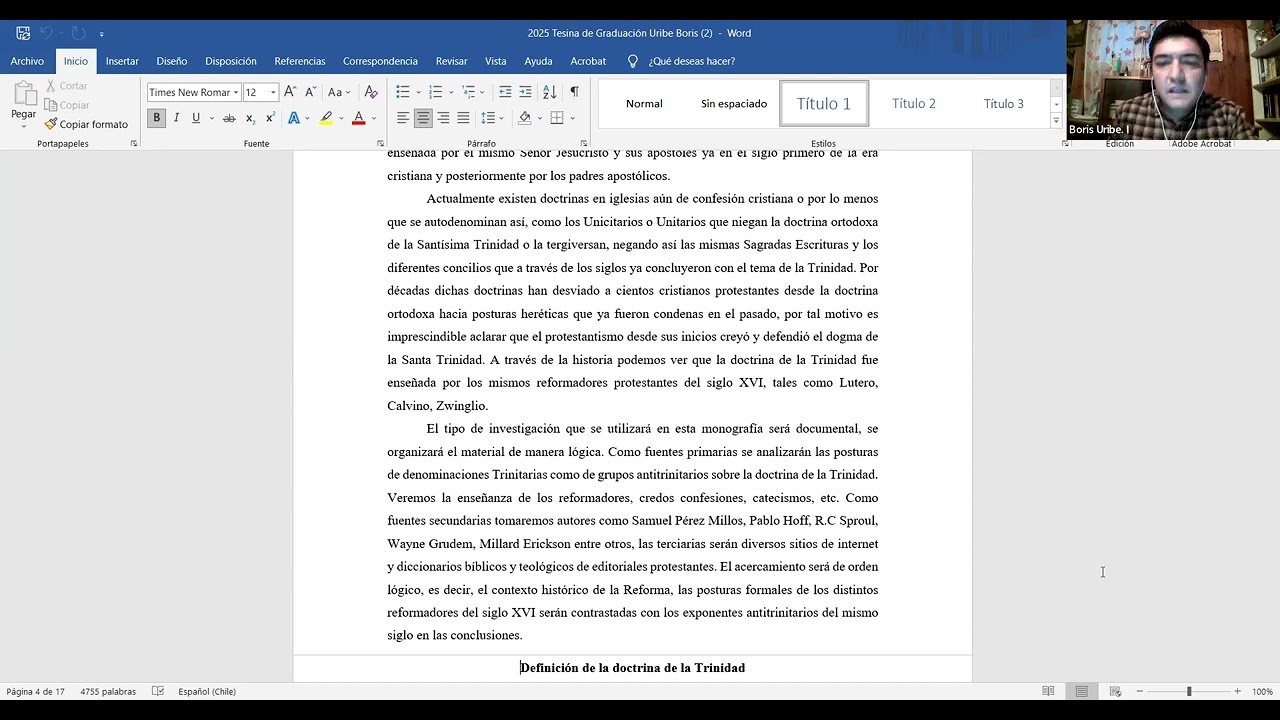Switch to the Diseño tab
This screenshot has width=1280, height=720.
[172, 61]
